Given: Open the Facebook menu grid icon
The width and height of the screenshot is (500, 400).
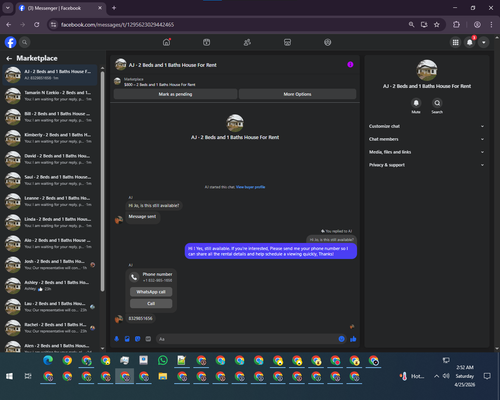Looking at the screenshot, I should 455,42.
